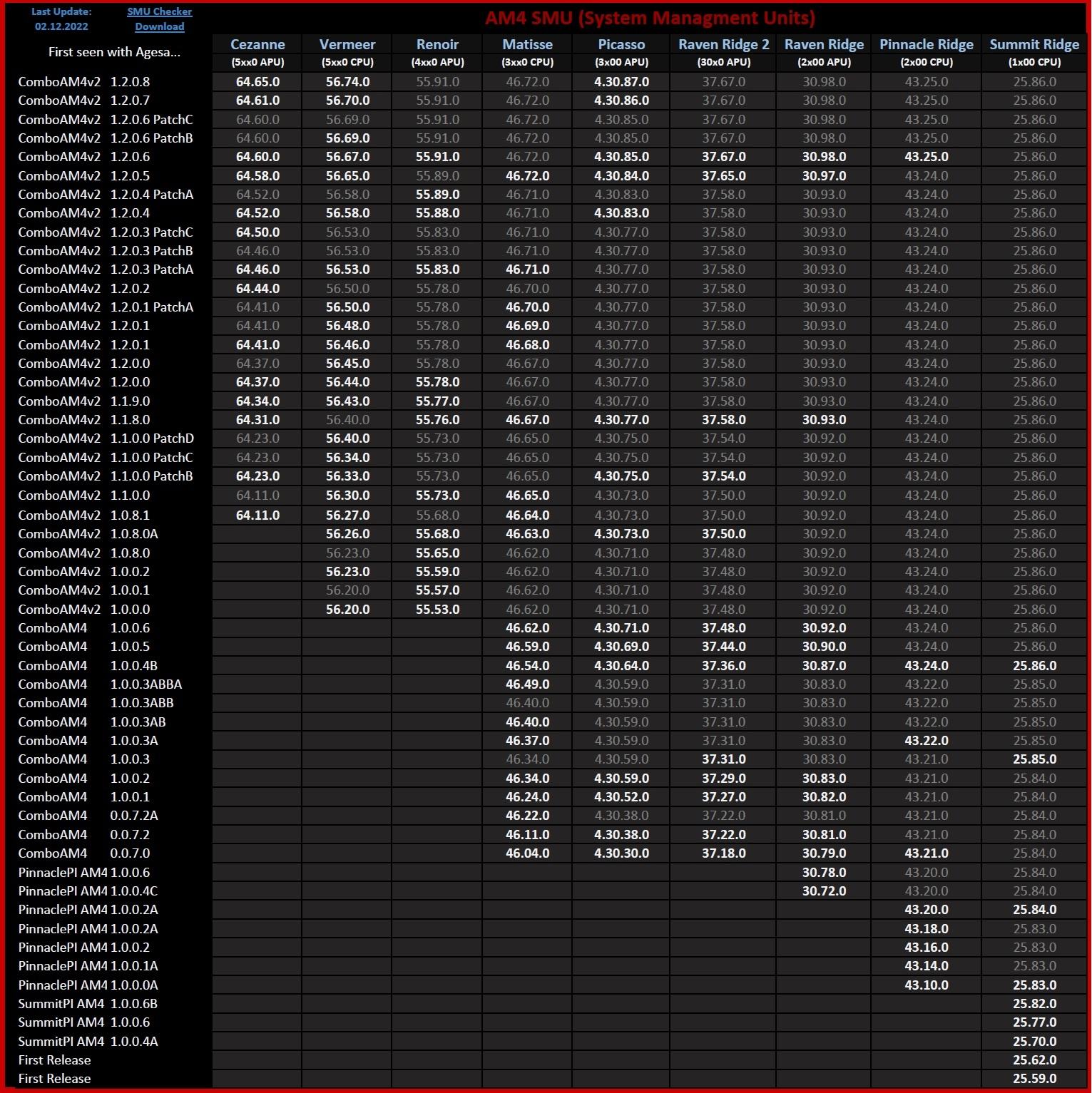Click the Vermeer cell 56.48.0

point(347,325)
